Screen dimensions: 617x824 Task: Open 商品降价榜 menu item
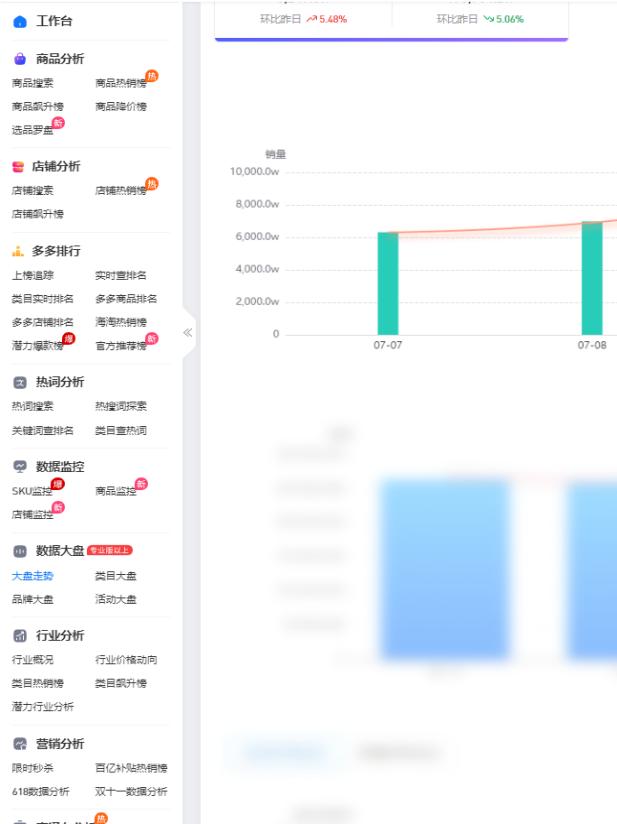[121, 107]
